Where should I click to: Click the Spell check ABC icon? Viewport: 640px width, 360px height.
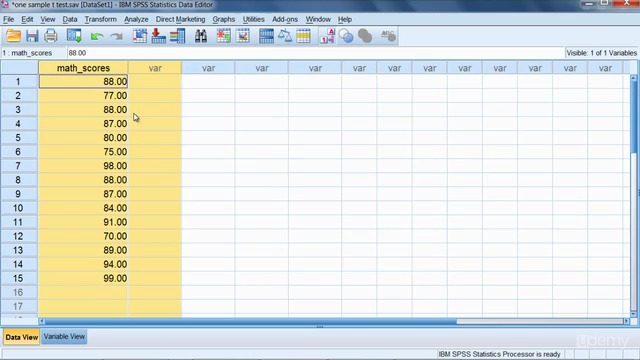[388, 36]
